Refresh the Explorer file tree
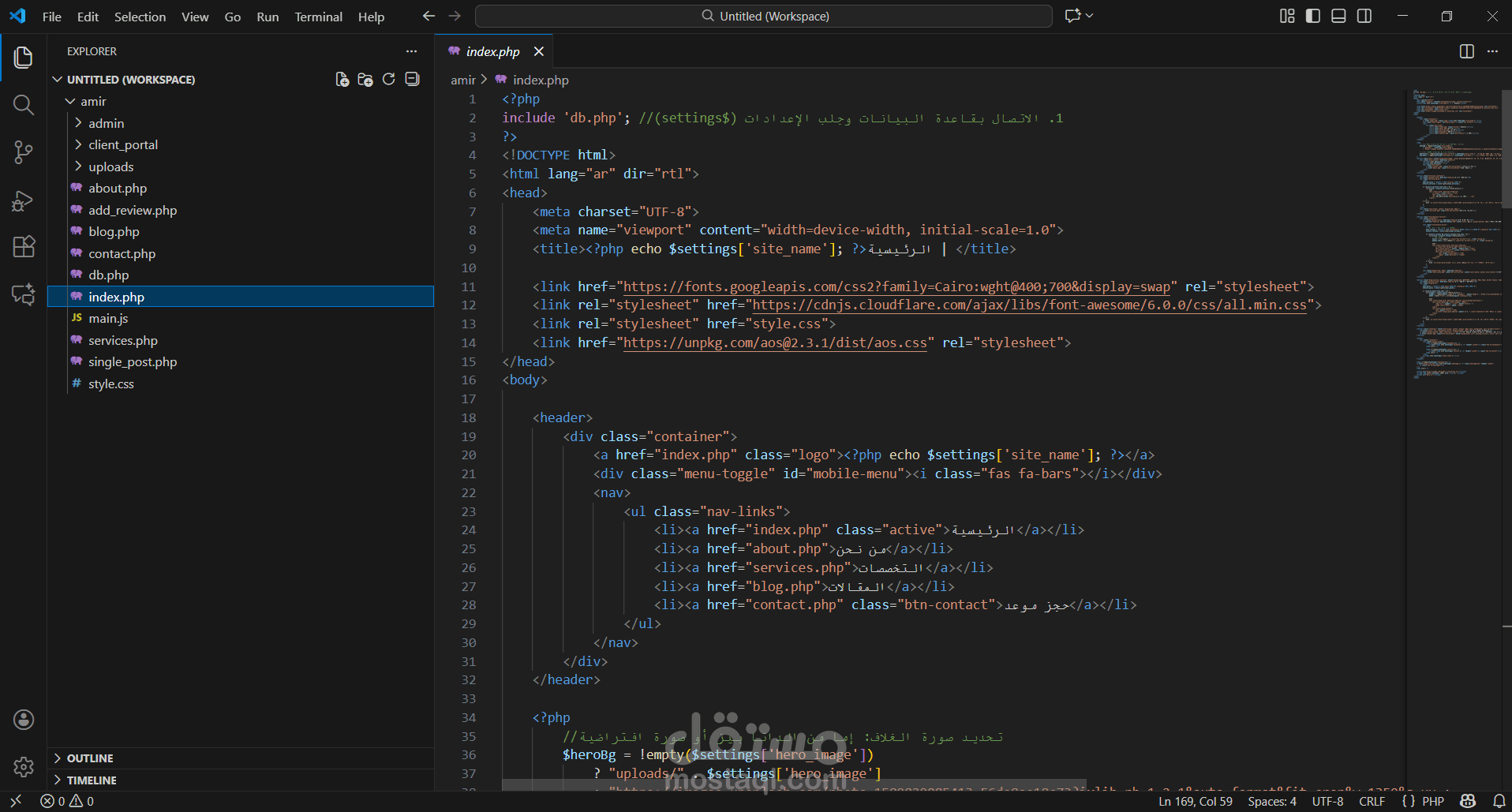The image size is (1512, 812). (x=388, y=80)
